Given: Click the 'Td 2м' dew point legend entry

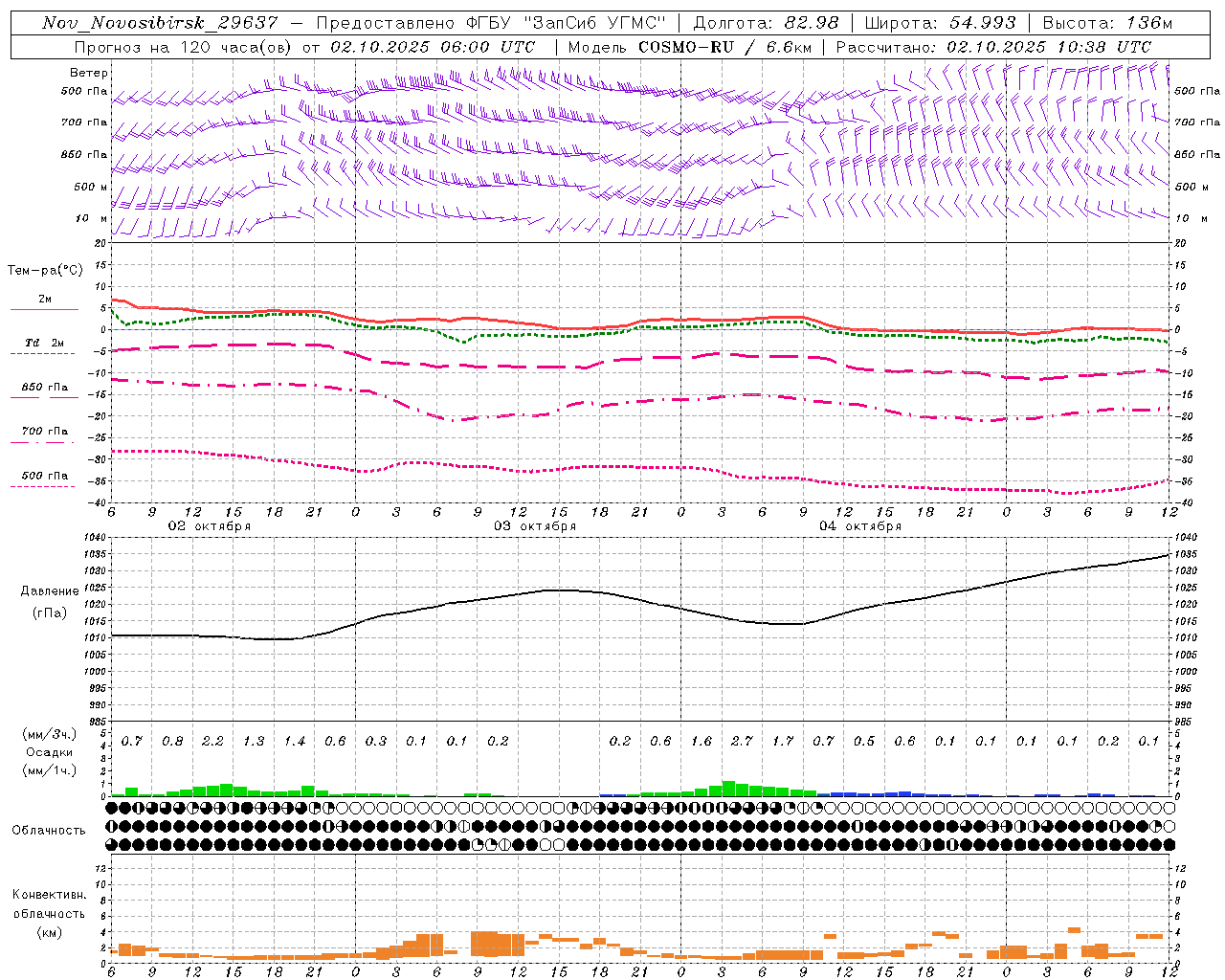Looking at the screenshot, I should pos(45,343).
